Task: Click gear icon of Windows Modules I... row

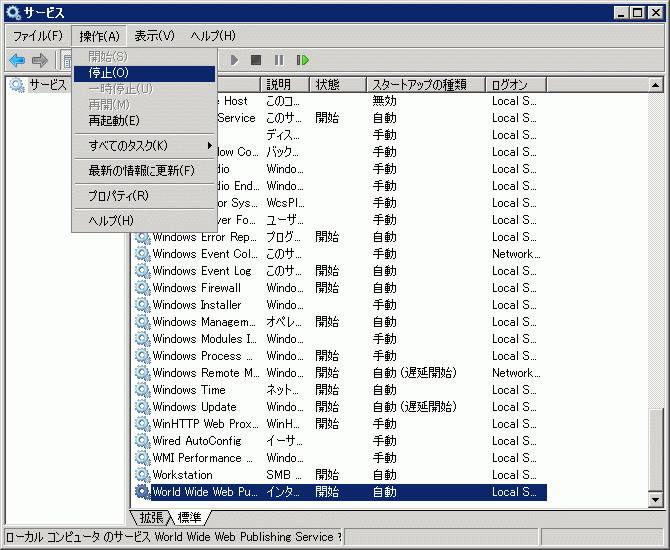Action: 142,339
